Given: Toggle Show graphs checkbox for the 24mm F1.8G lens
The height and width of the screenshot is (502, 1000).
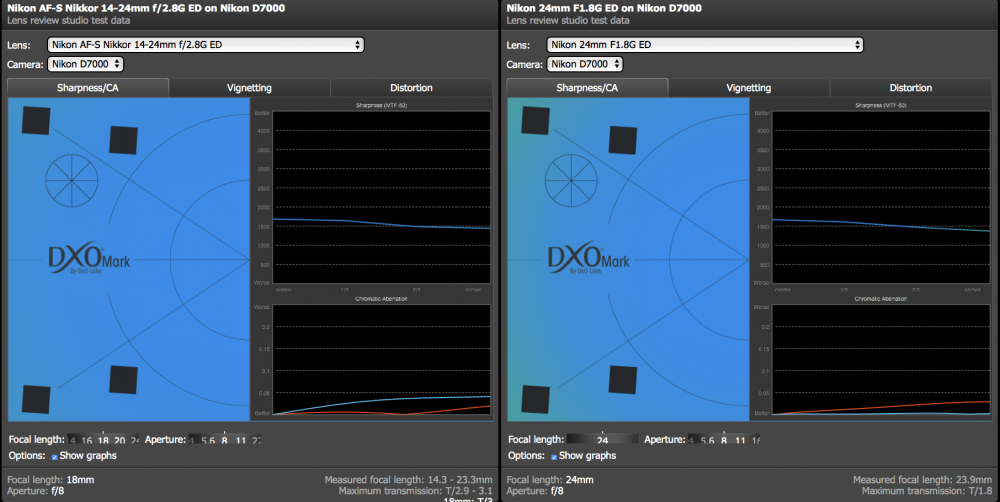Looking at the screenshot, I should 554,457.
